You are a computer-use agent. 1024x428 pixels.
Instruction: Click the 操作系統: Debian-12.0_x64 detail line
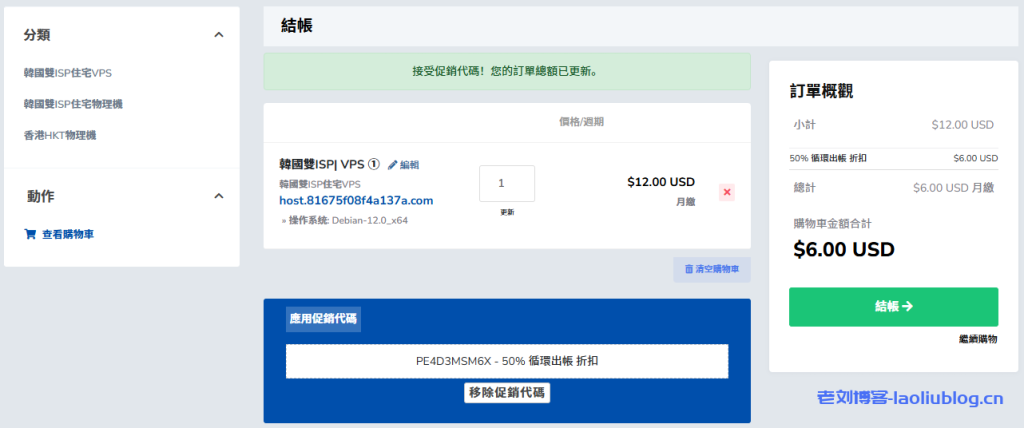pos(345,221)
